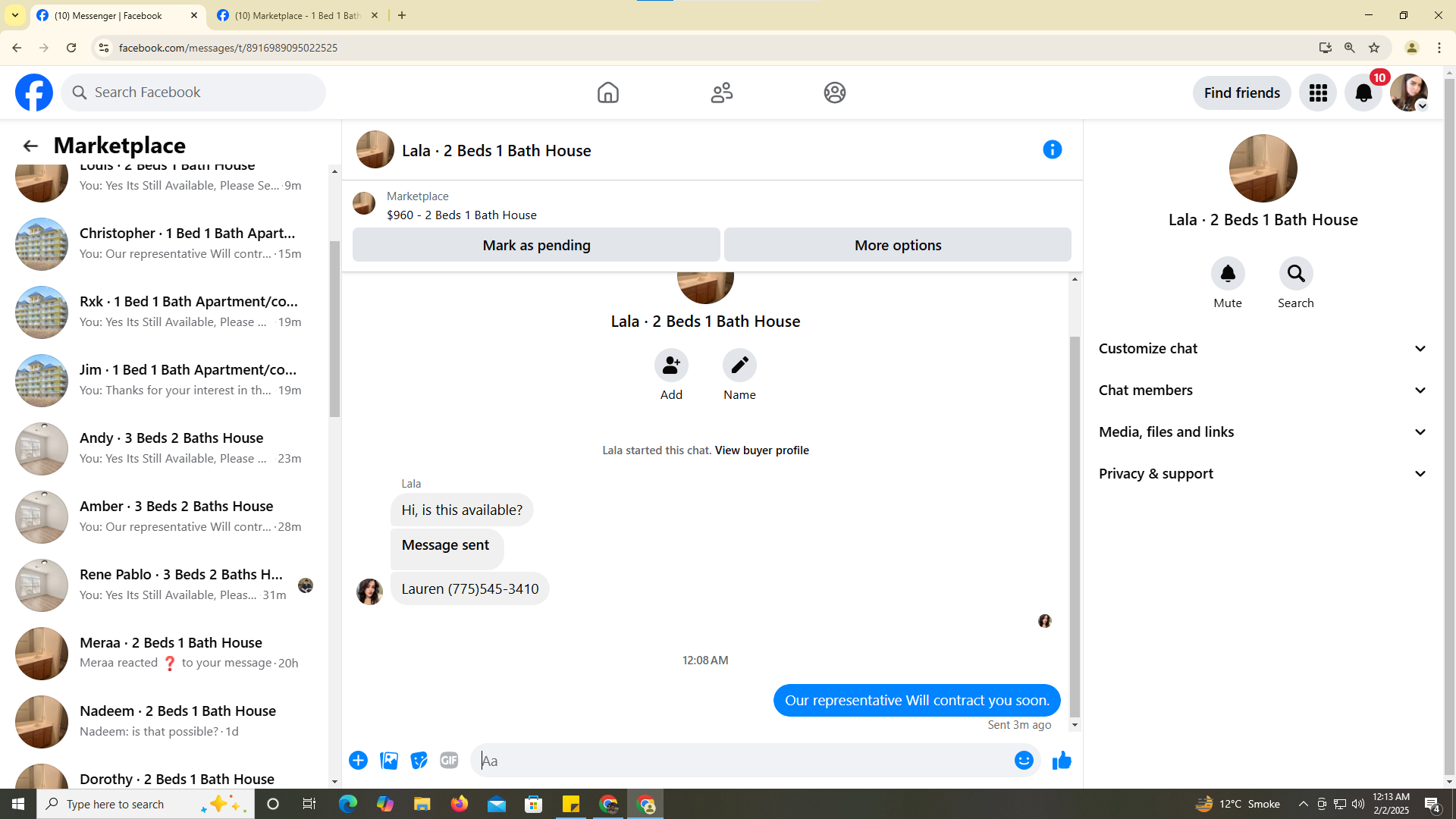Search in conversation magnifier icon

(x=1295, y=274)
